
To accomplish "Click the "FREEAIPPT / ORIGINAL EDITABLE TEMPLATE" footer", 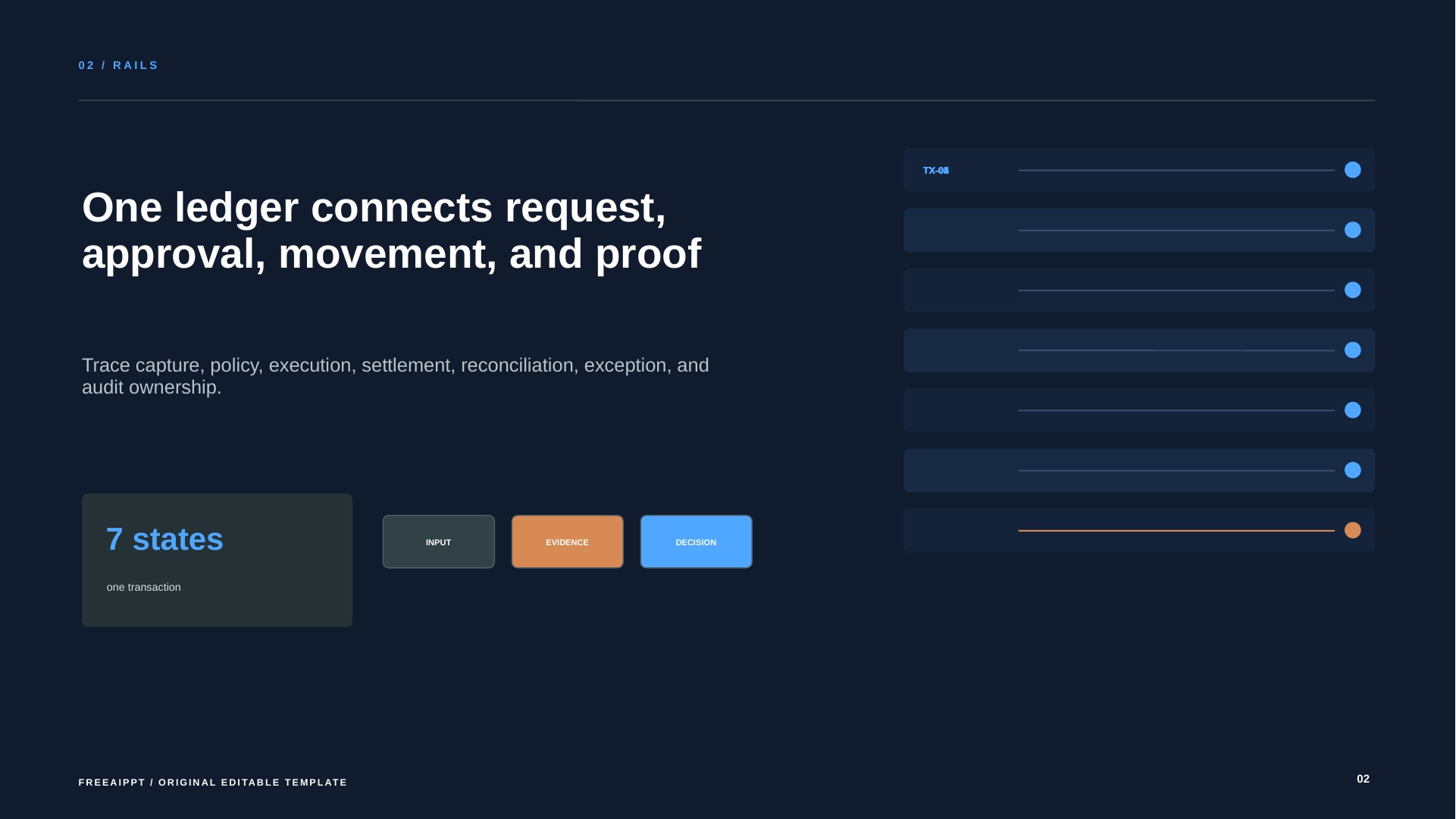I will coord(213,782).
